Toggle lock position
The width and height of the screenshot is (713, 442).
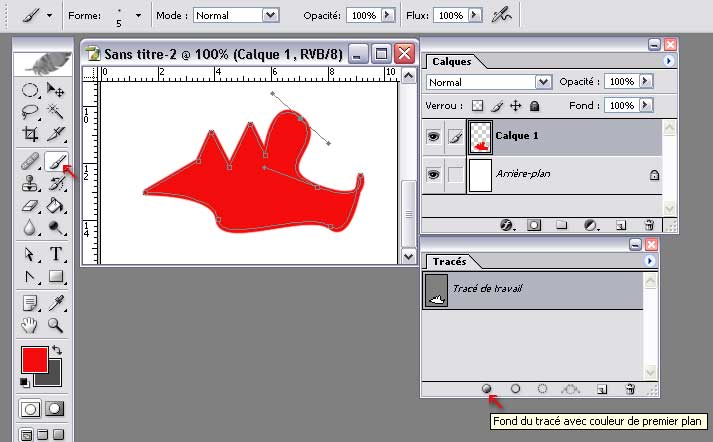click(515, 106)
